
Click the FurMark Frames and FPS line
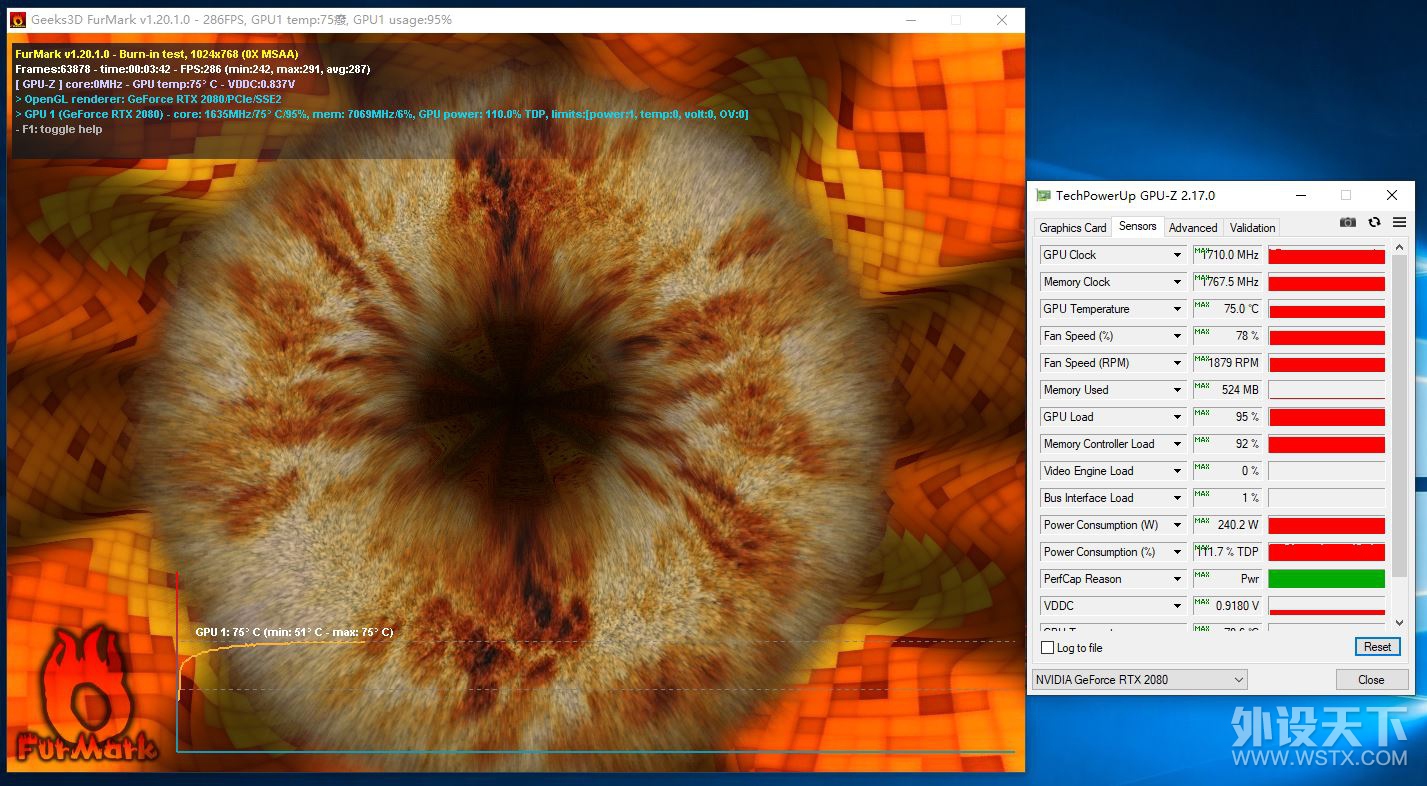[x=193, y=69]
